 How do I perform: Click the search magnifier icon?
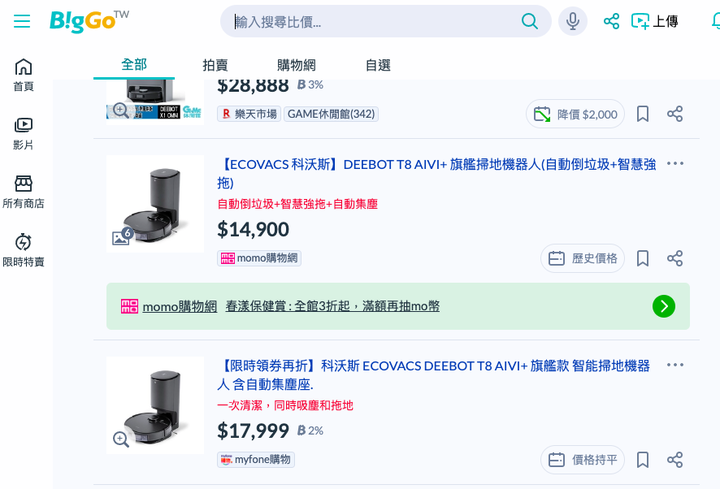point(529,21)
